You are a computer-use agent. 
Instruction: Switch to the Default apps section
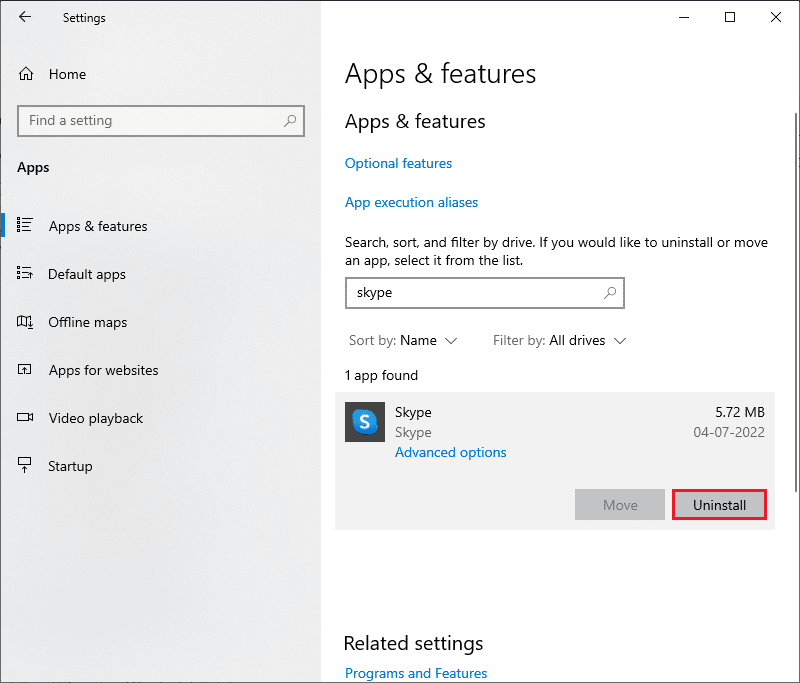pyautogui.click(x=87, y=274)
